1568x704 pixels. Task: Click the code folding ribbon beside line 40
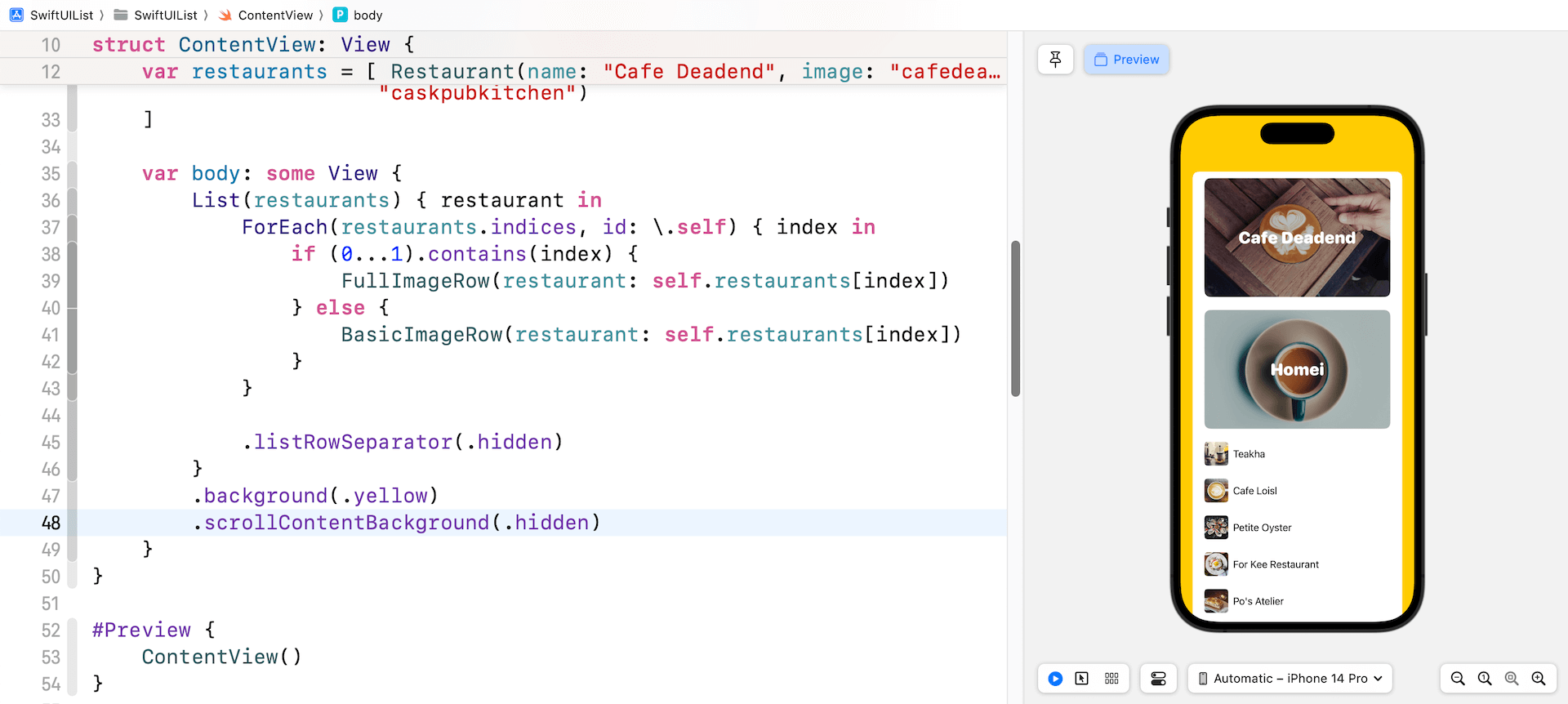(x=72, y=308)
